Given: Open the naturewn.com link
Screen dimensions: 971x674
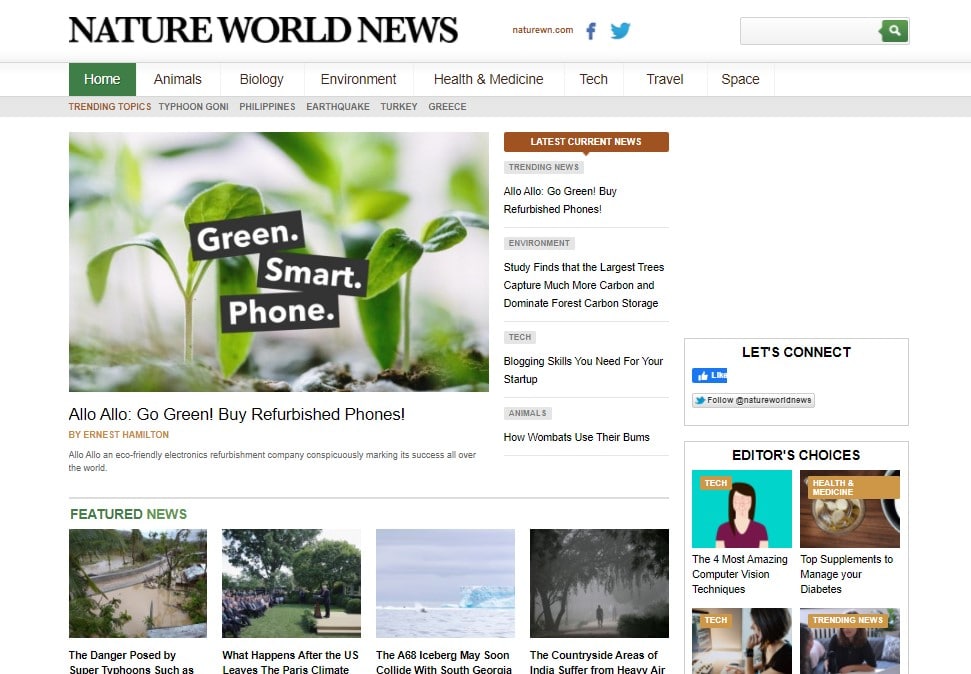Looking at the screenshot, I should [x=542, y=30].
